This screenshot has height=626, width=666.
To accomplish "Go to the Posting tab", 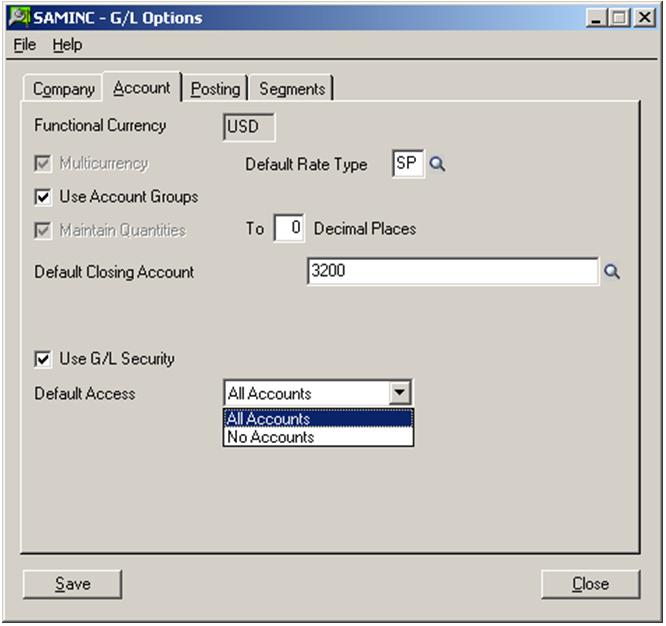I will click(x=215, y=89).
